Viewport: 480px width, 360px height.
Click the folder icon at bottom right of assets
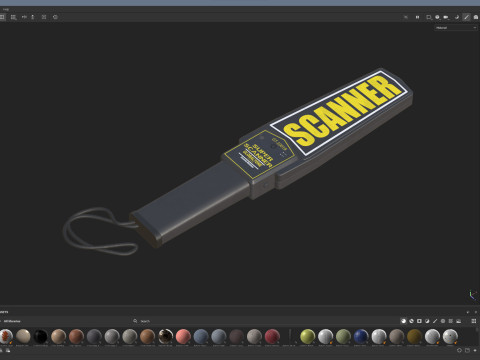(467, 350)
